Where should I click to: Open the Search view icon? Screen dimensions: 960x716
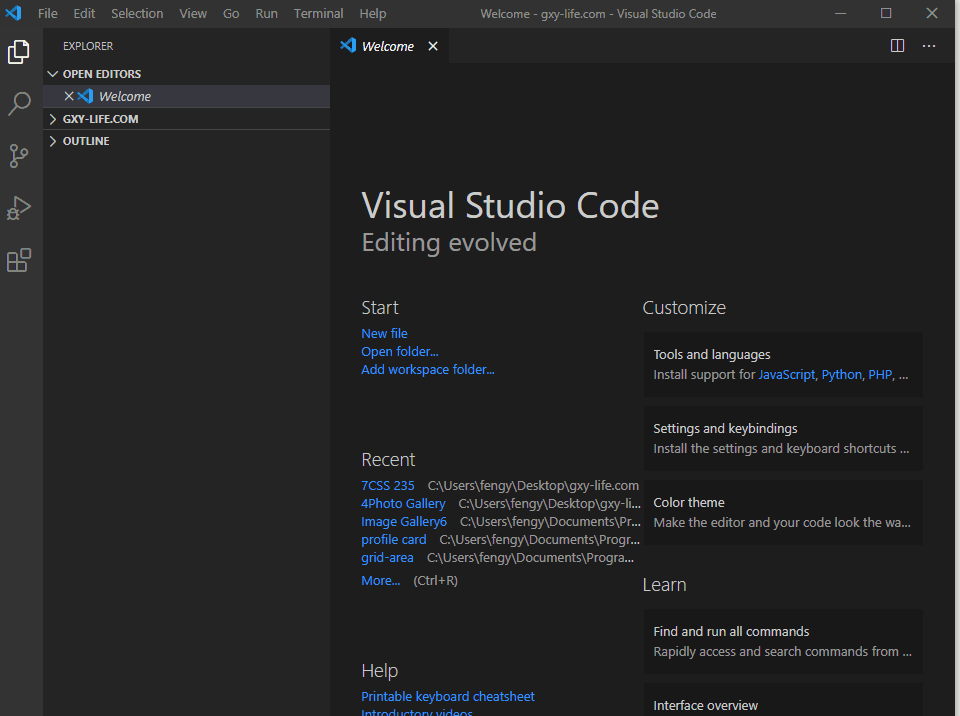coord(19,104)
